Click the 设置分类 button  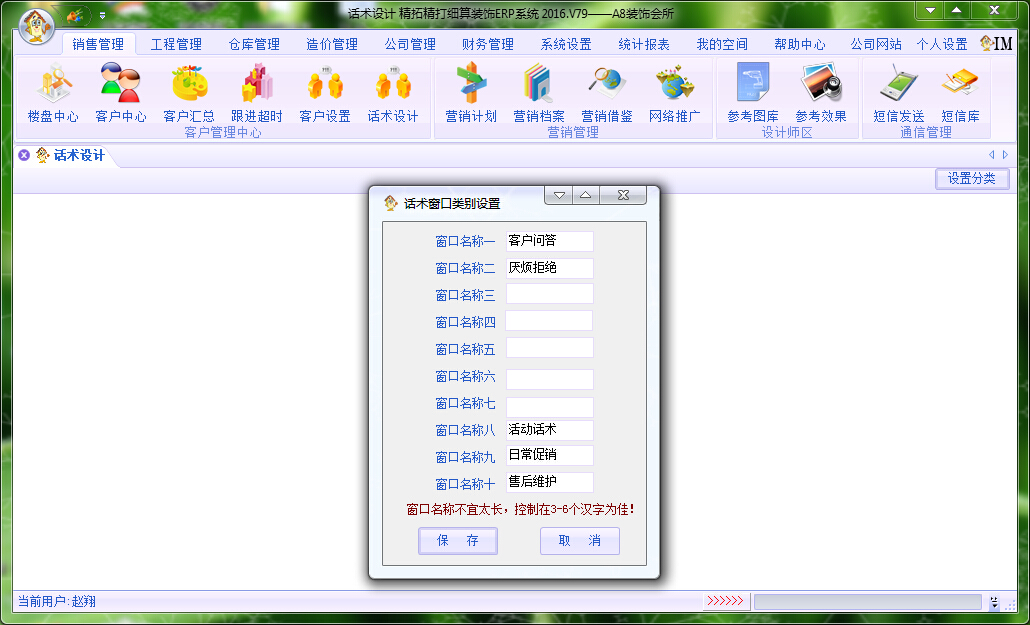(972, 179)
